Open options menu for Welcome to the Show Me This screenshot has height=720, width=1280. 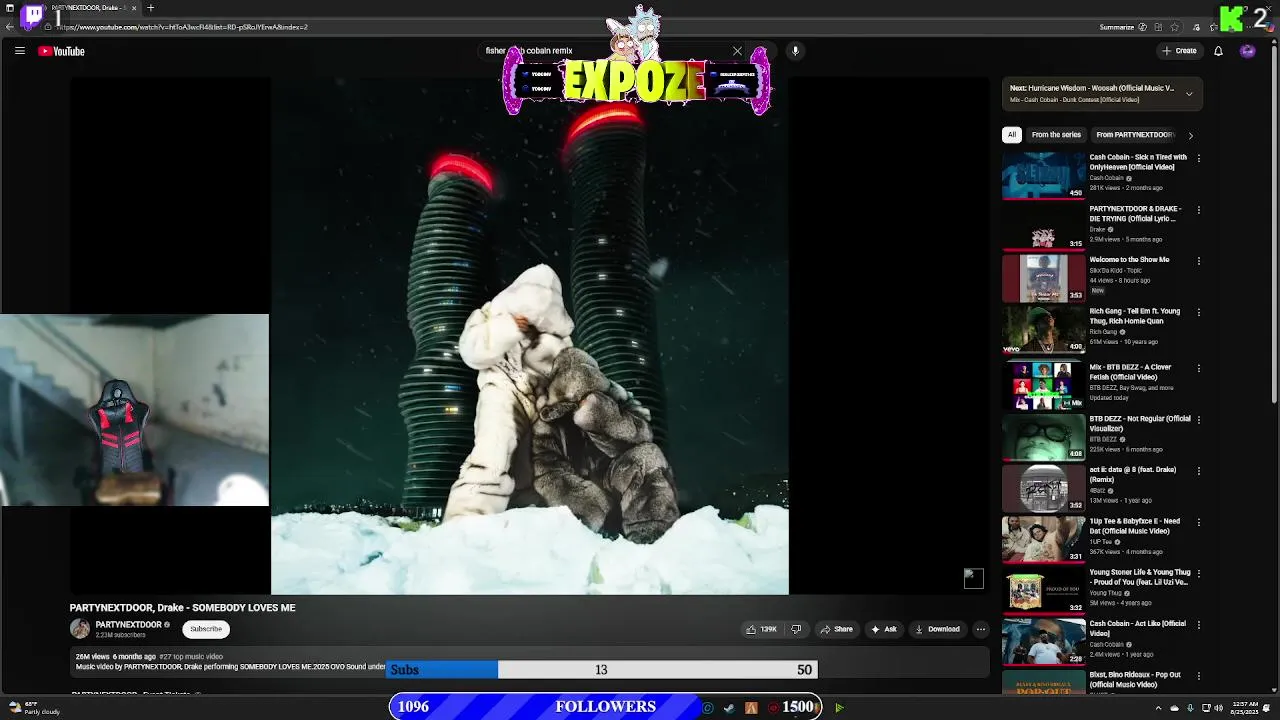click(1198, 261)
